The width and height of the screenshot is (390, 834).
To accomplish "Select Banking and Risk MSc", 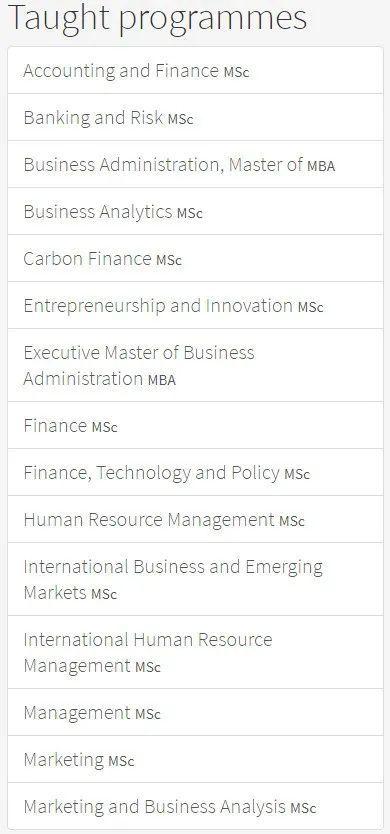I will pos(195,118).
